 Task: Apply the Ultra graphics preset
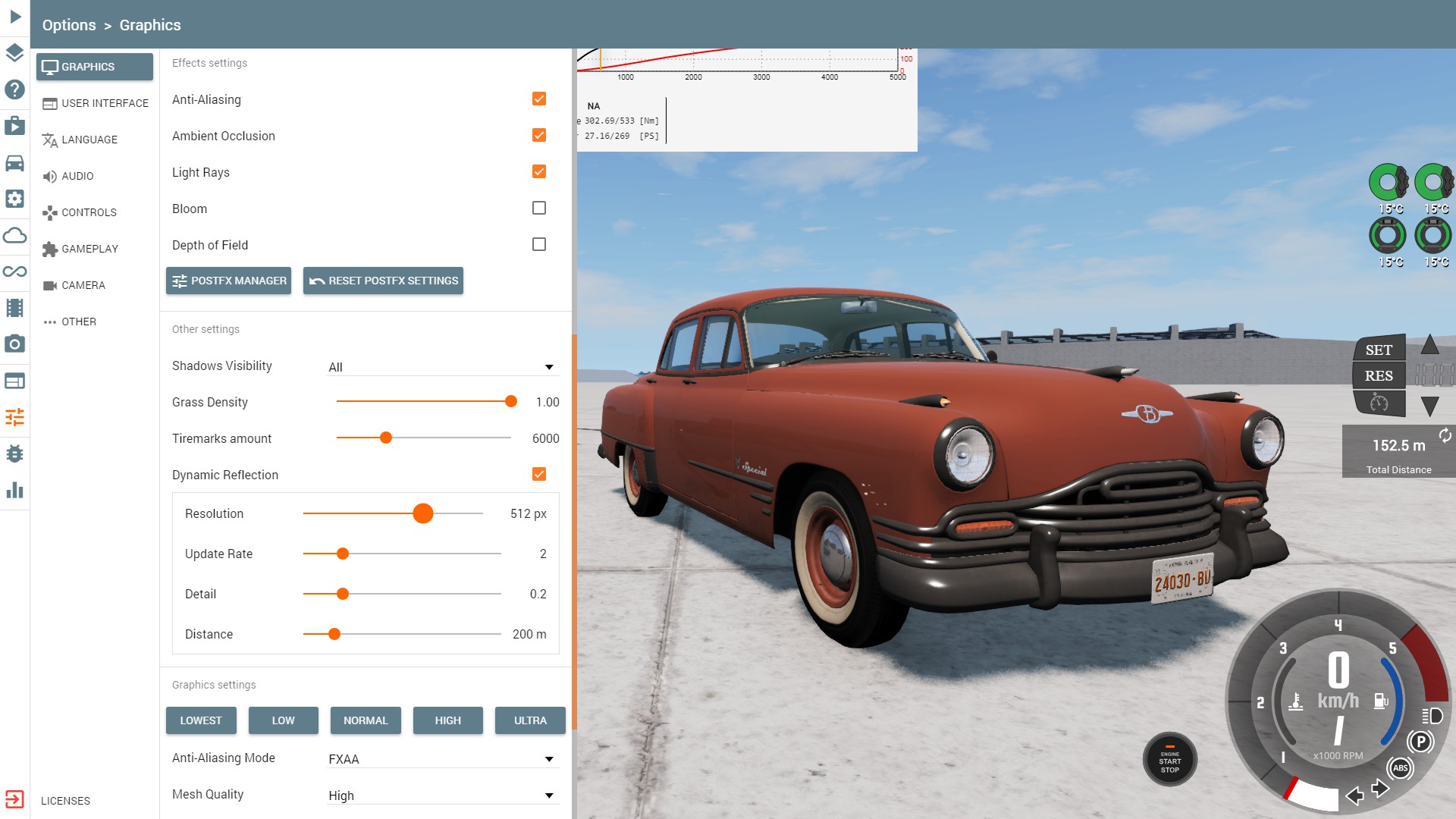pyautogui.click(x=530, y=720)
